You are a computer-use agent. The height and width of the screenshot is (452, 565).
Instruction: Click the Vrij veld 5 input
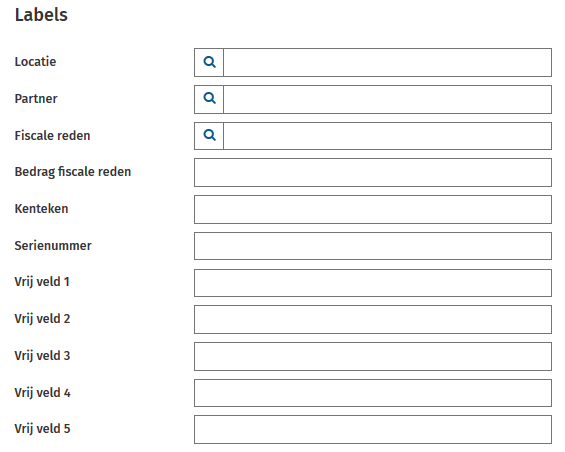click(x=373, y=429)
